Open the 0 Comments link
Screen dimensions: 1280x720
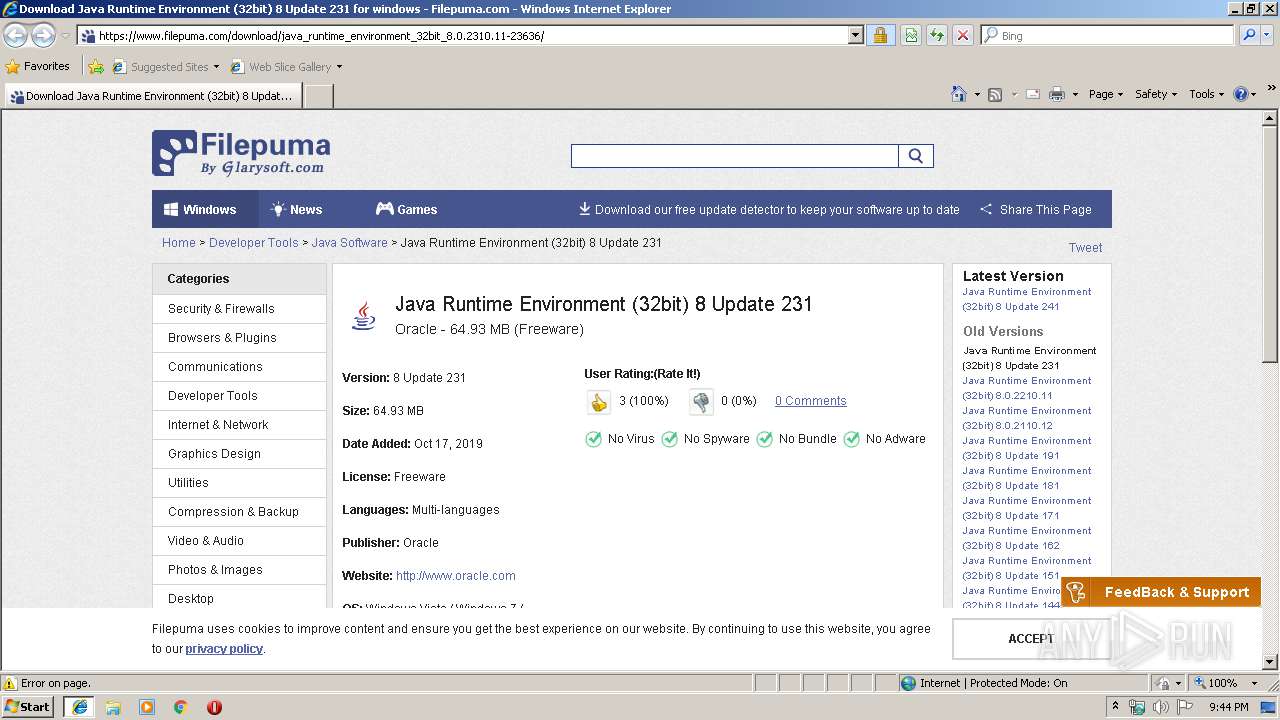click(x=810, y=401)
